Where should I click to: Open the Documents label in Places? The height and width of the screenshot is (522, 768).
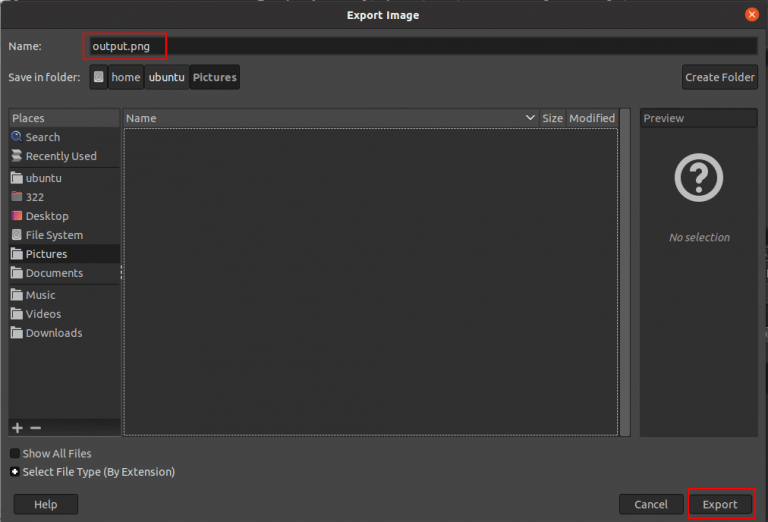click(x=54, y=273)
